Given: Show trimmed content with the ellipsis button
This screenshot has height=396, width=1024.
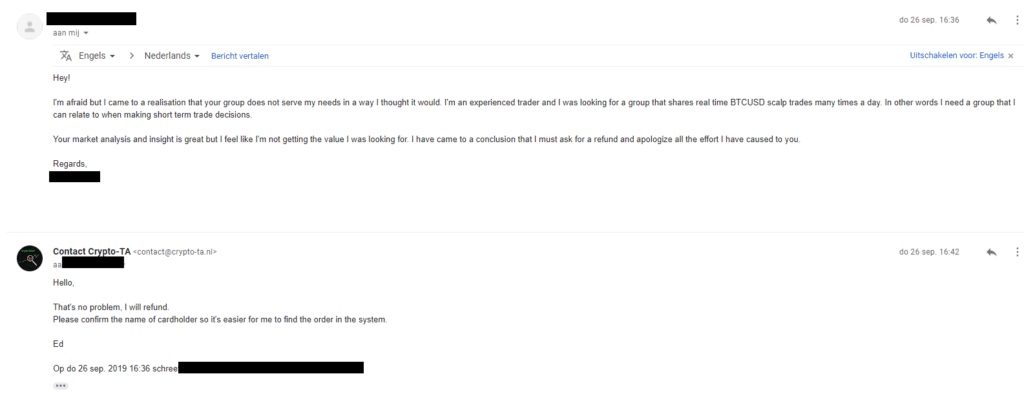Looking at the screenshot, I should coord(61,386).
